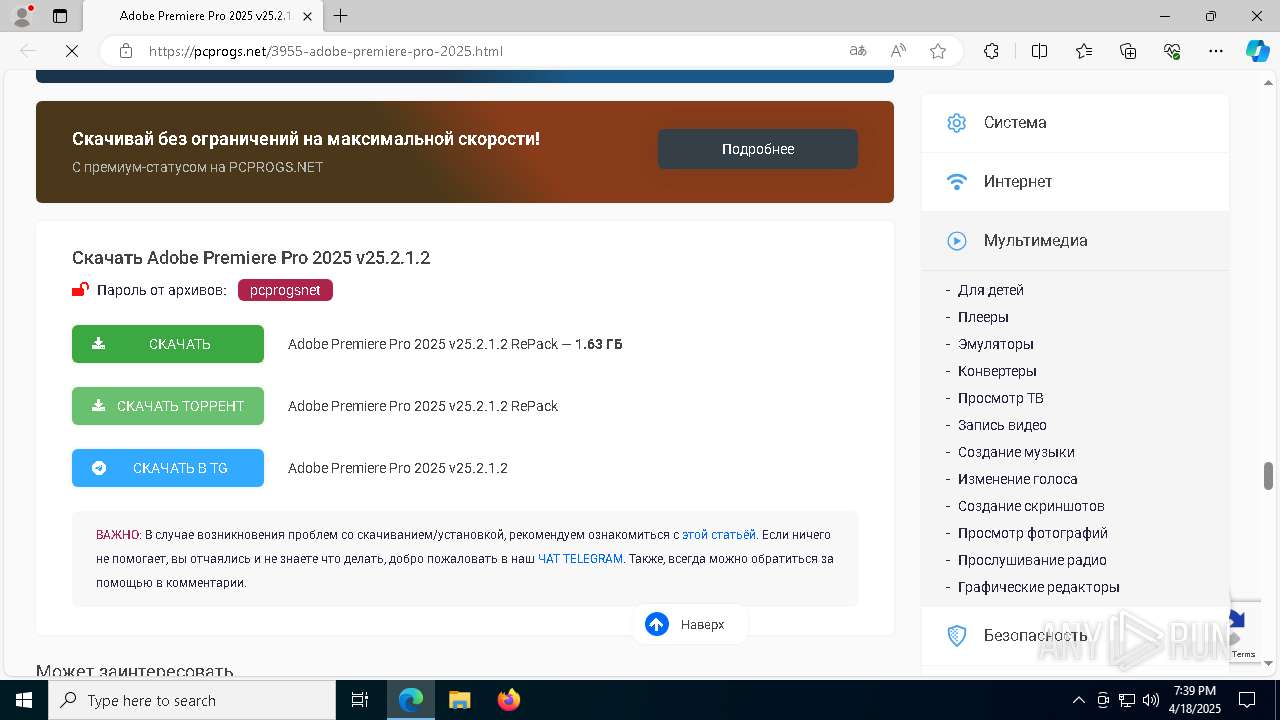
Task: Open Для детей subcategory
Action: click(990, 290)
